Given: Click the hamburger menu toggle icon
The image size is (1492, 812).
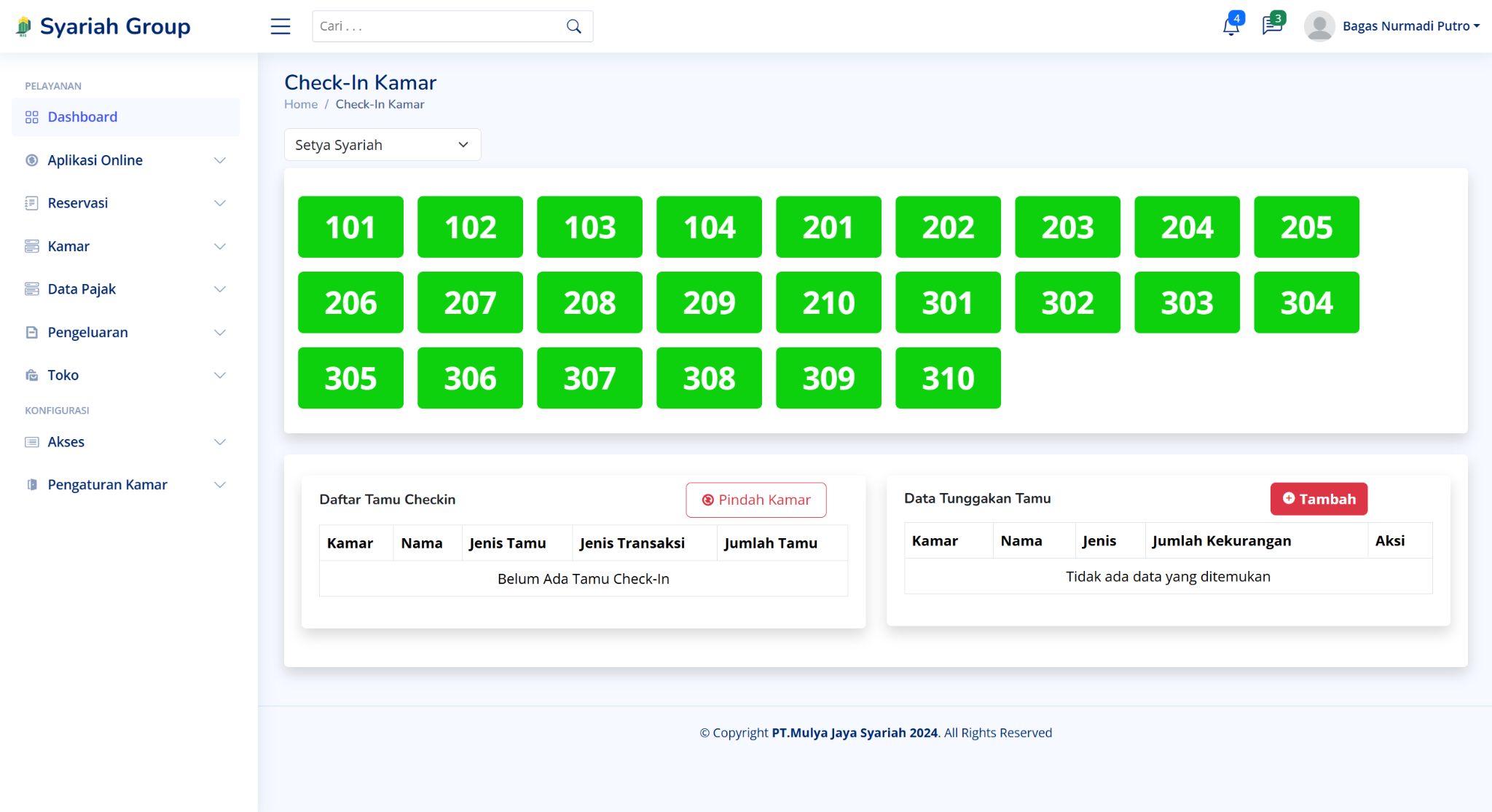Looking at the screenshot, I should 280,26.
